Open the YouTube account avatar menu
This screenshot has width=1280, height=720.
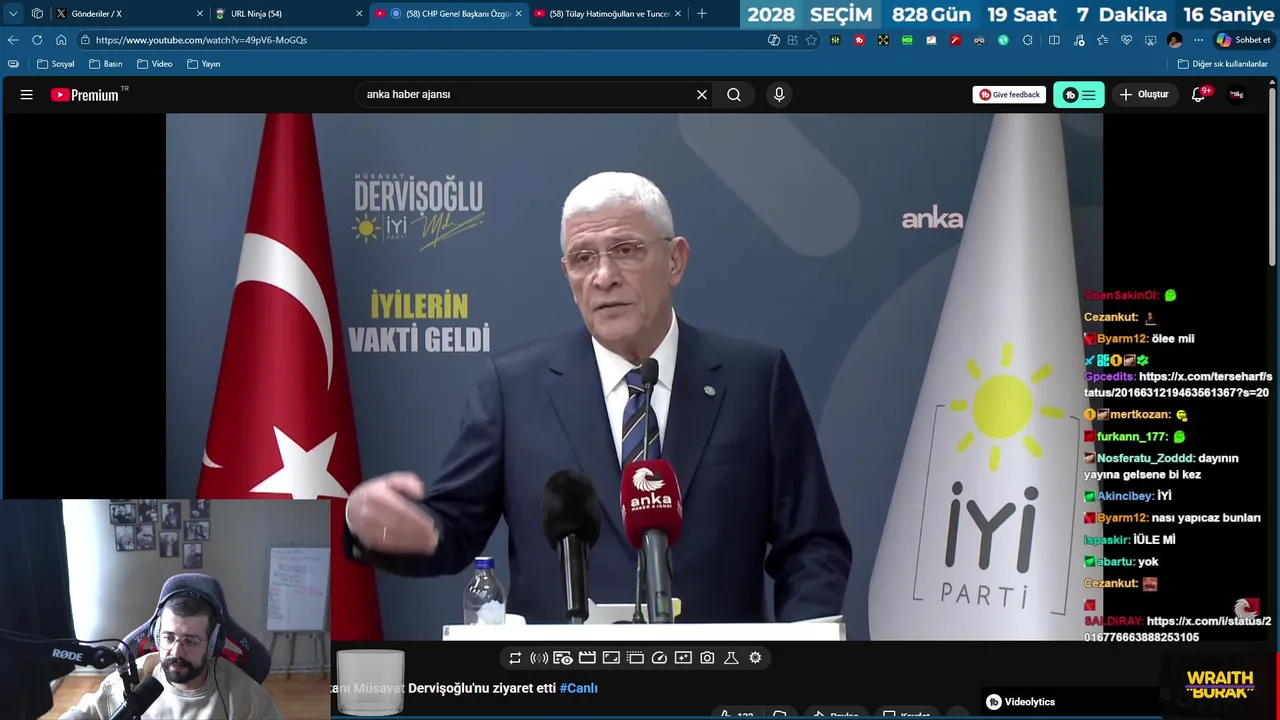pos(1237,95)
